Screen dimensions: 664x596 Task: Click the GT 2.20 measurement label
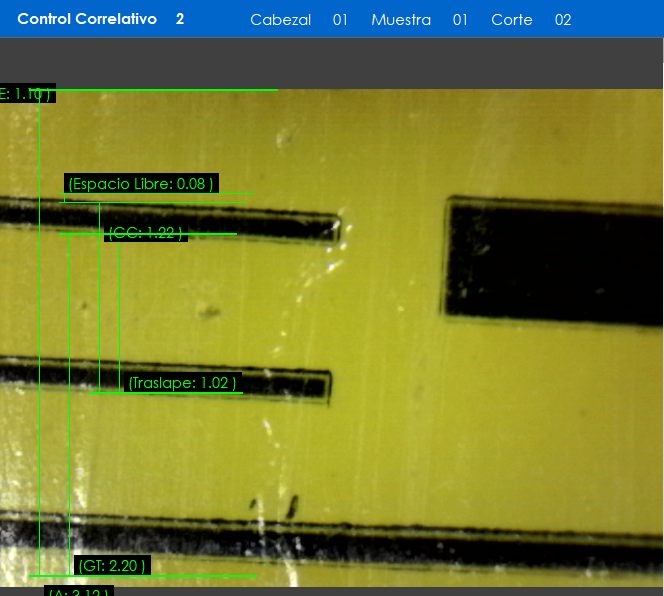[x=113, y=566]
